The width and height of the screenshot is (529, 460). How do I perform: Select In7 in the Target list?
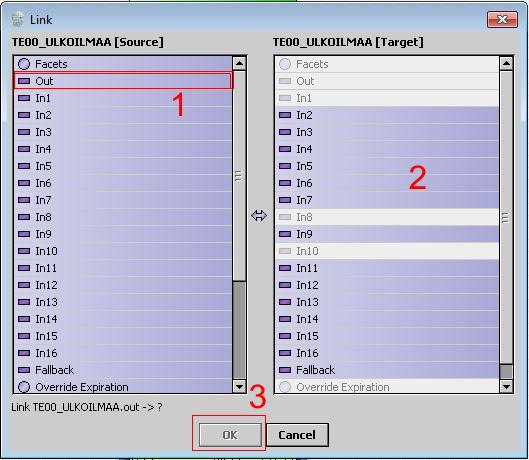[387, 200]
